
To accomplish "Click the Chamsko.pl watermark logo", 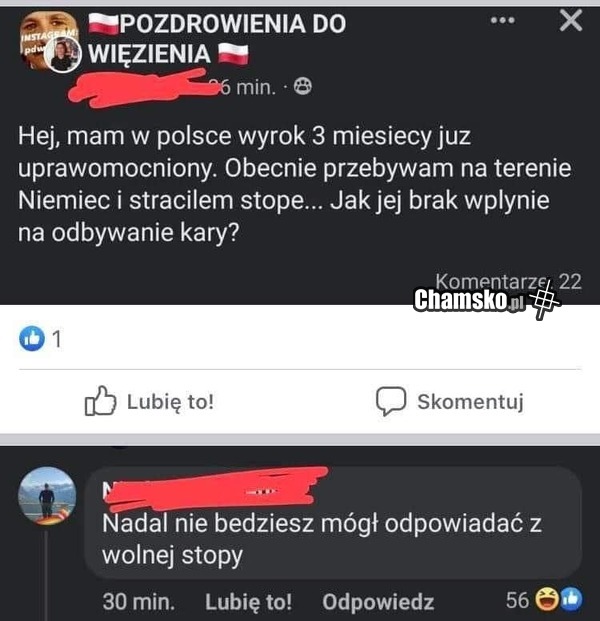I will coord(486,301).
